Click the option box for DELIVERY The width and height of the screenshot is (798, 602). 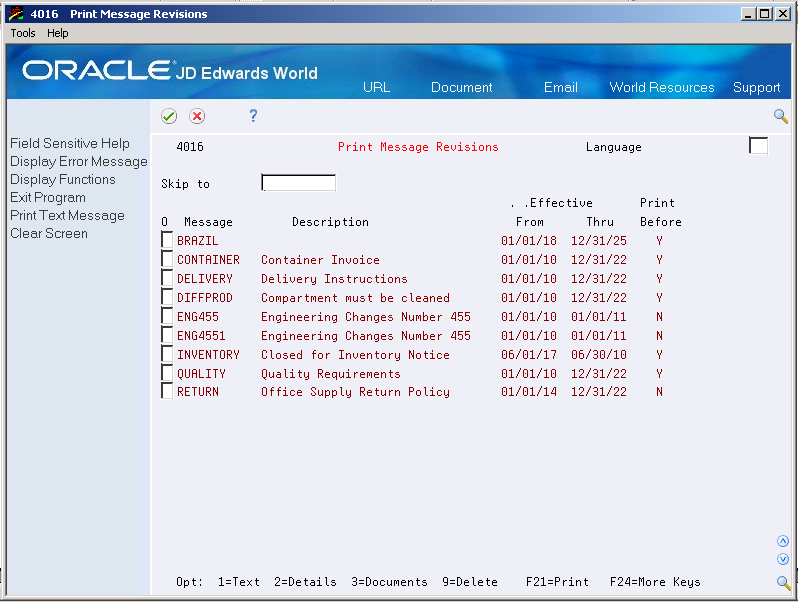pos(167,277)
